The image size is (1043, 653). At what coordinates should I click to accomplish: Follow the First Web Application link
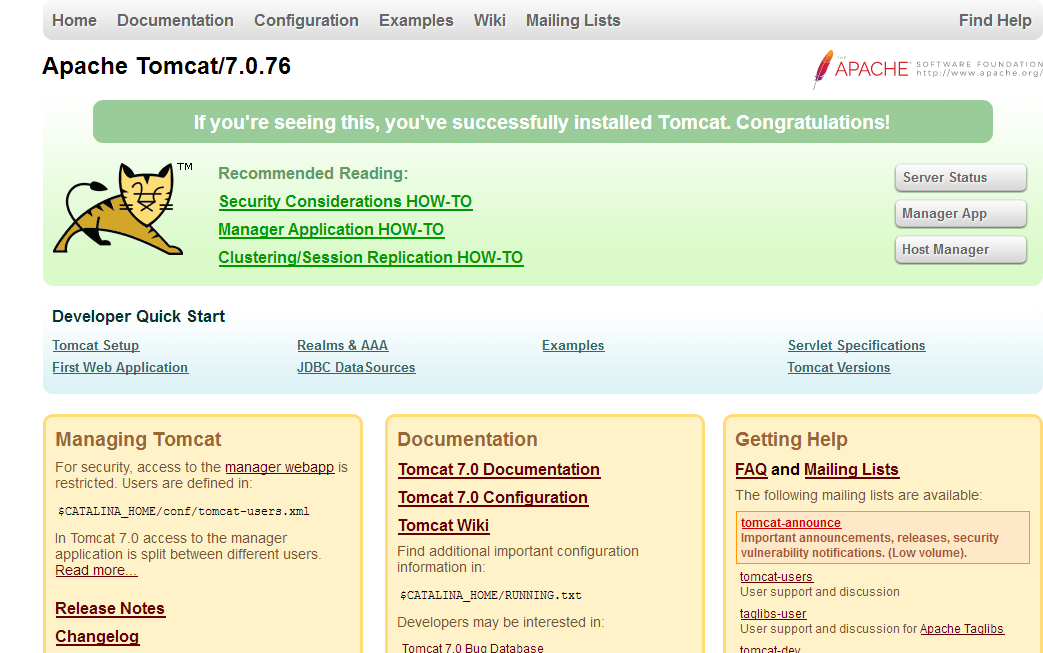(x=120, y=368)
